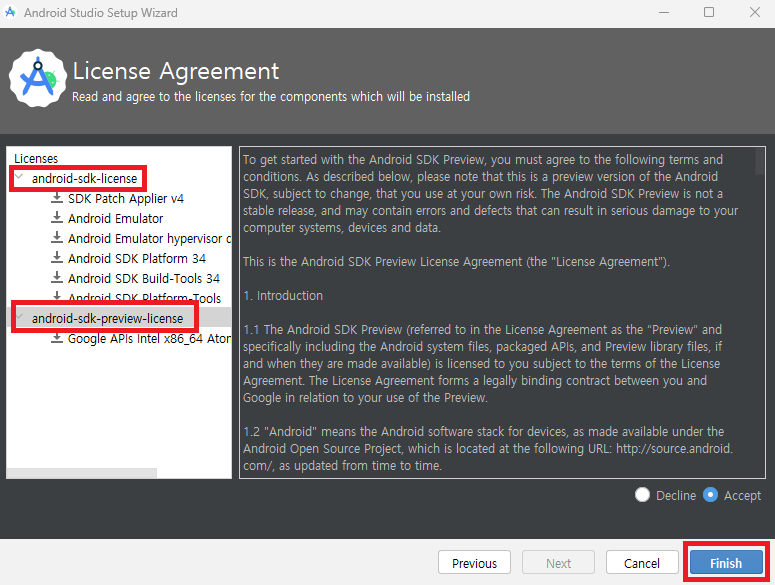This screenshot has height=585, width=775.
Task: Click the Android Studio title bar icon
Action: (10, 12)
